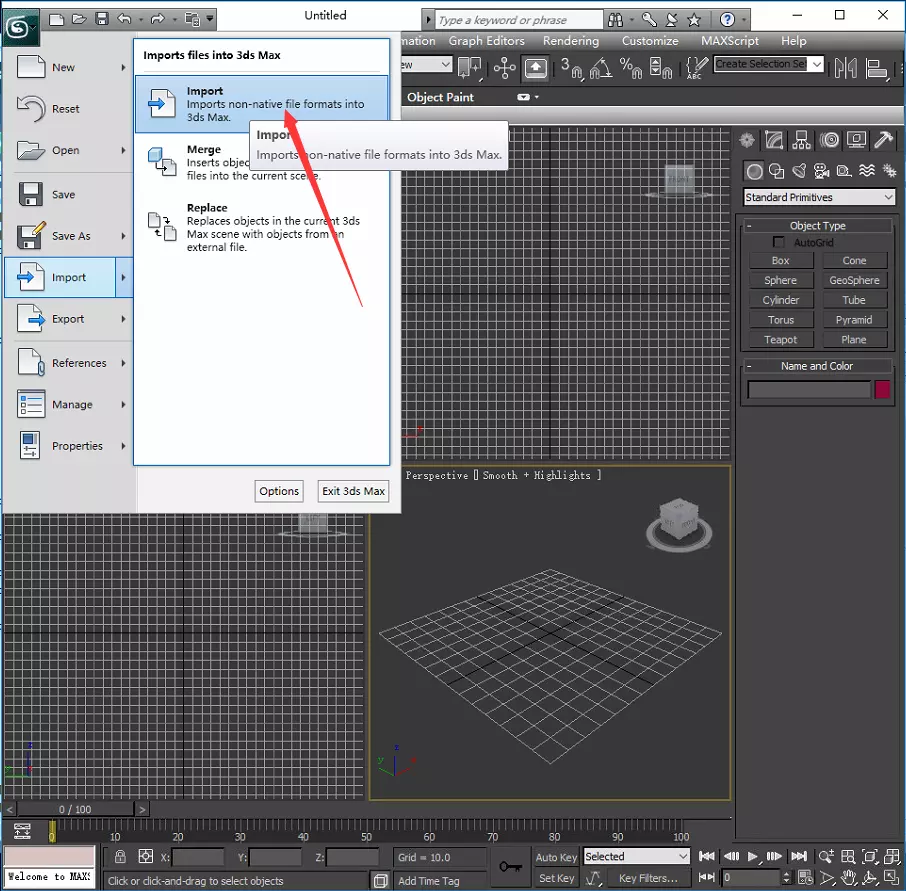Open the star Favorites icon in title bar
This screenshot has height=891, width=906.
(x=694, y=20)
